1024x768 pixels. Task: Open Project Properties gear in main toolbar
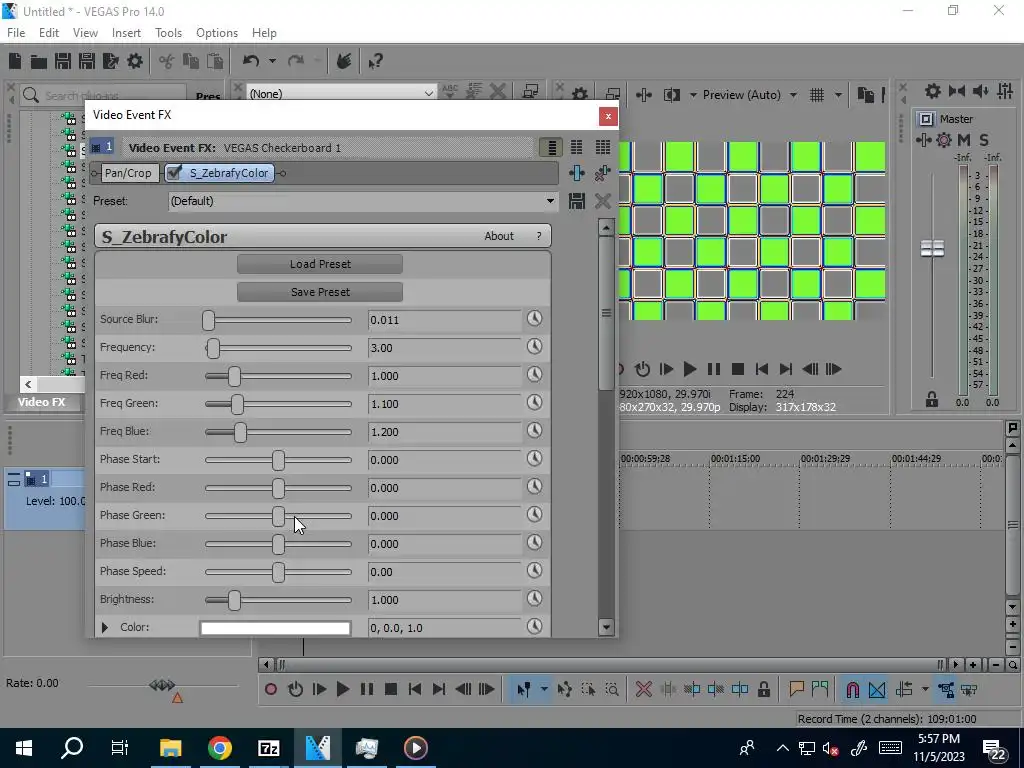click(x=135, y=61)
